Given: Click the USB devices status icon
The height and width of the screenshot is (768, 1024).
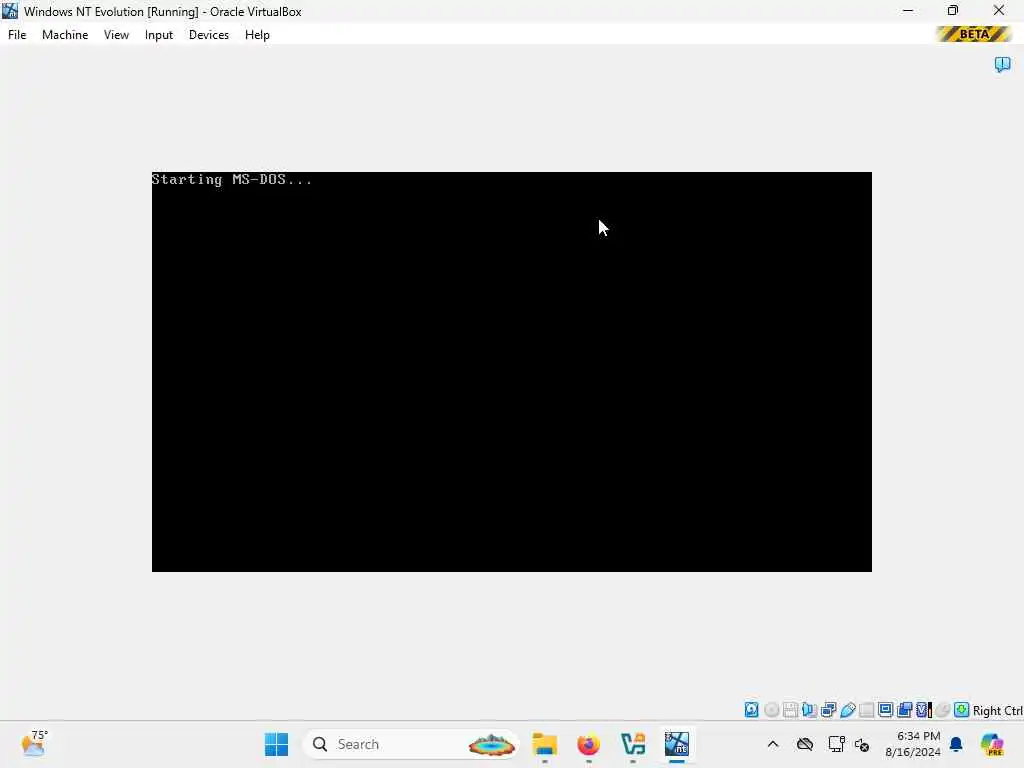Looking at the screenshot, I should click(x=848, y=710).
